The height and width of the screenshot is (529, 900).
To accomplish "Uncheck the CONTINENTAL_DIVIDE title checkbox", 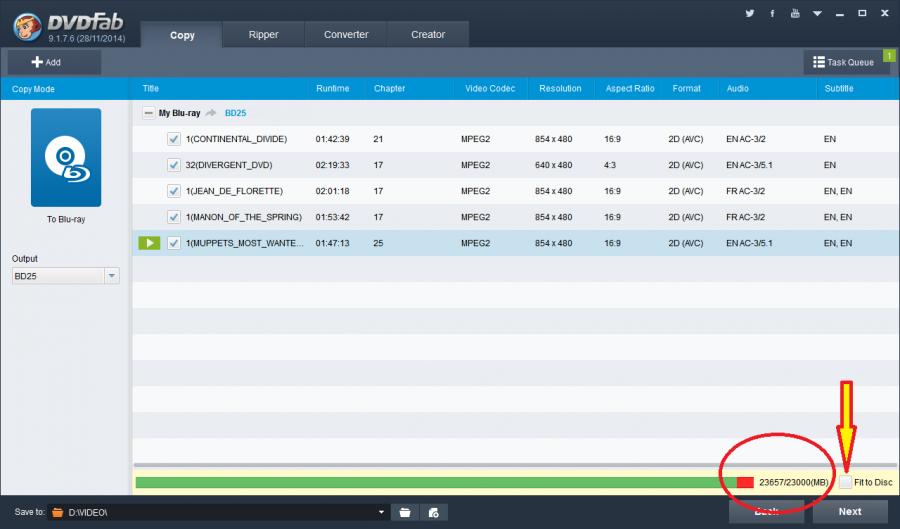I will coord(174,139).
